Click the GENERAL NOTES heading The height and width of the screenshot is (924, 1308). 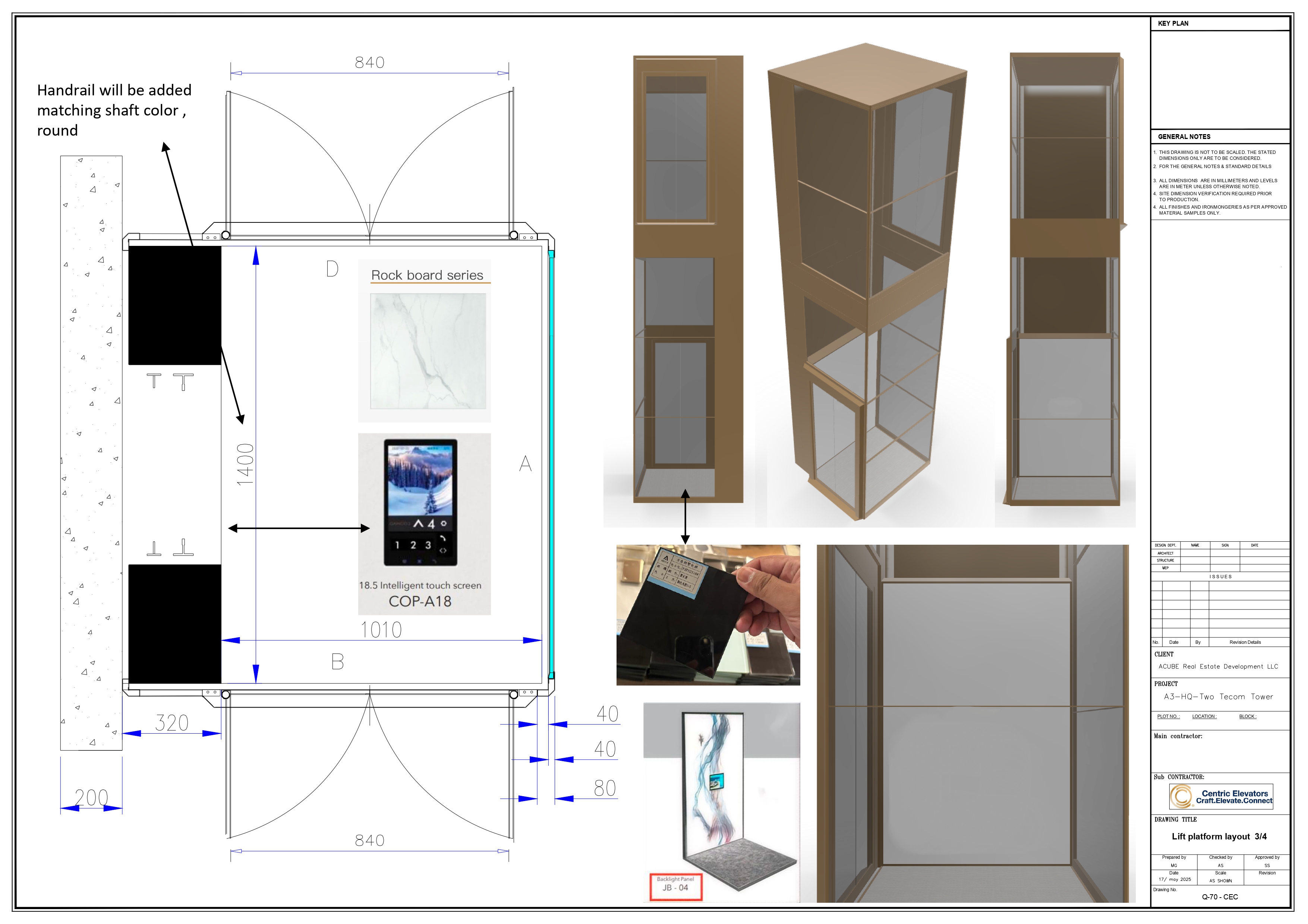[x=1184, y=137]
